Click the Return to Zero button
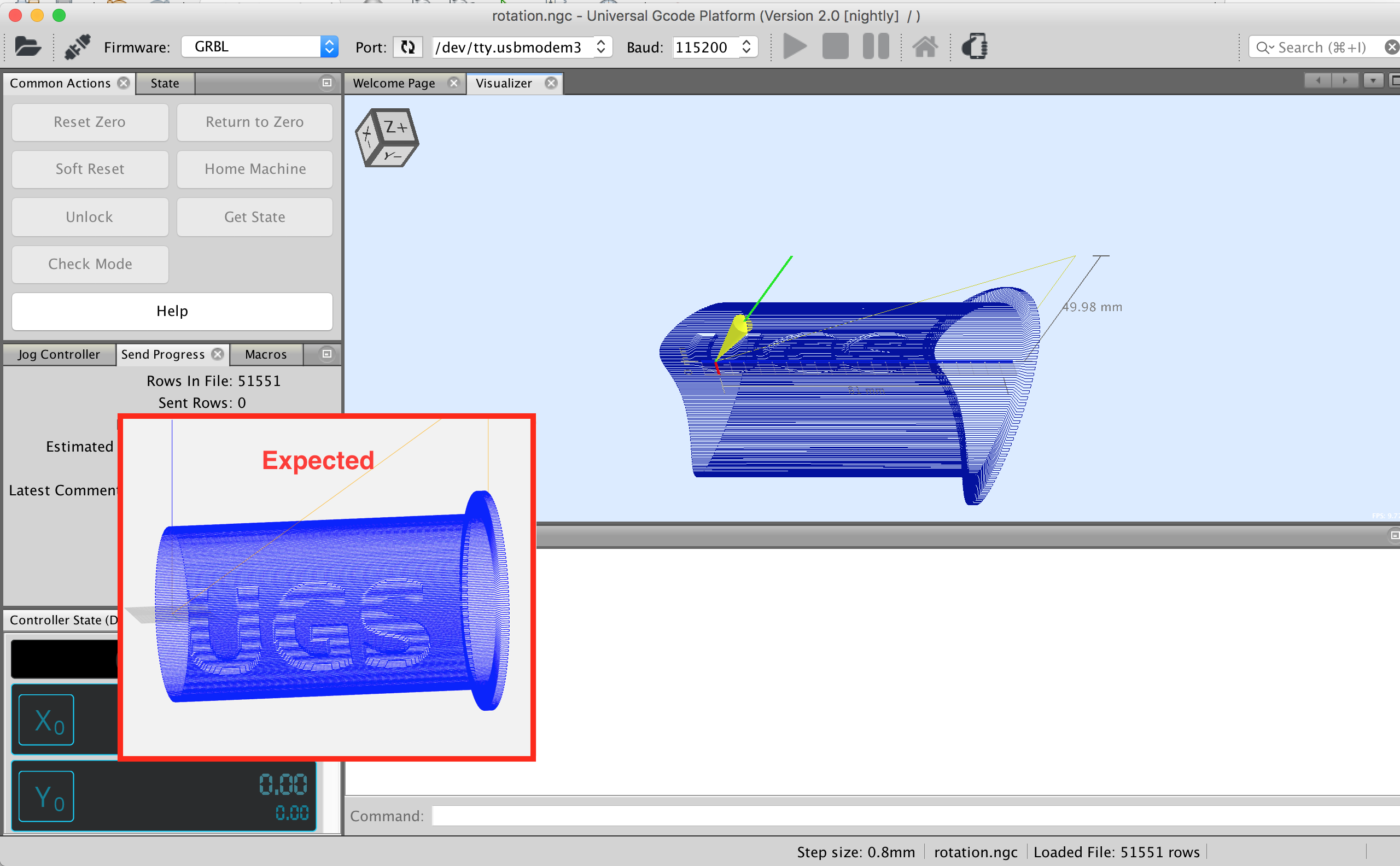 click(255, 122)
